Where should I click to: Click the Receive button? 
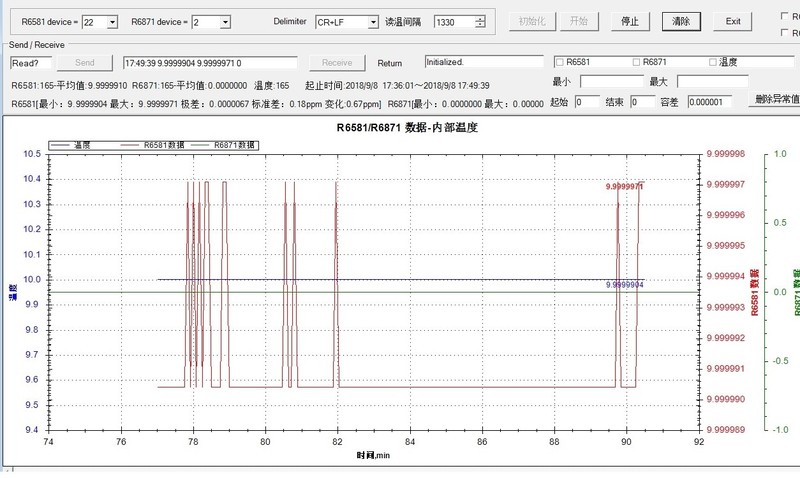(336, 62)
